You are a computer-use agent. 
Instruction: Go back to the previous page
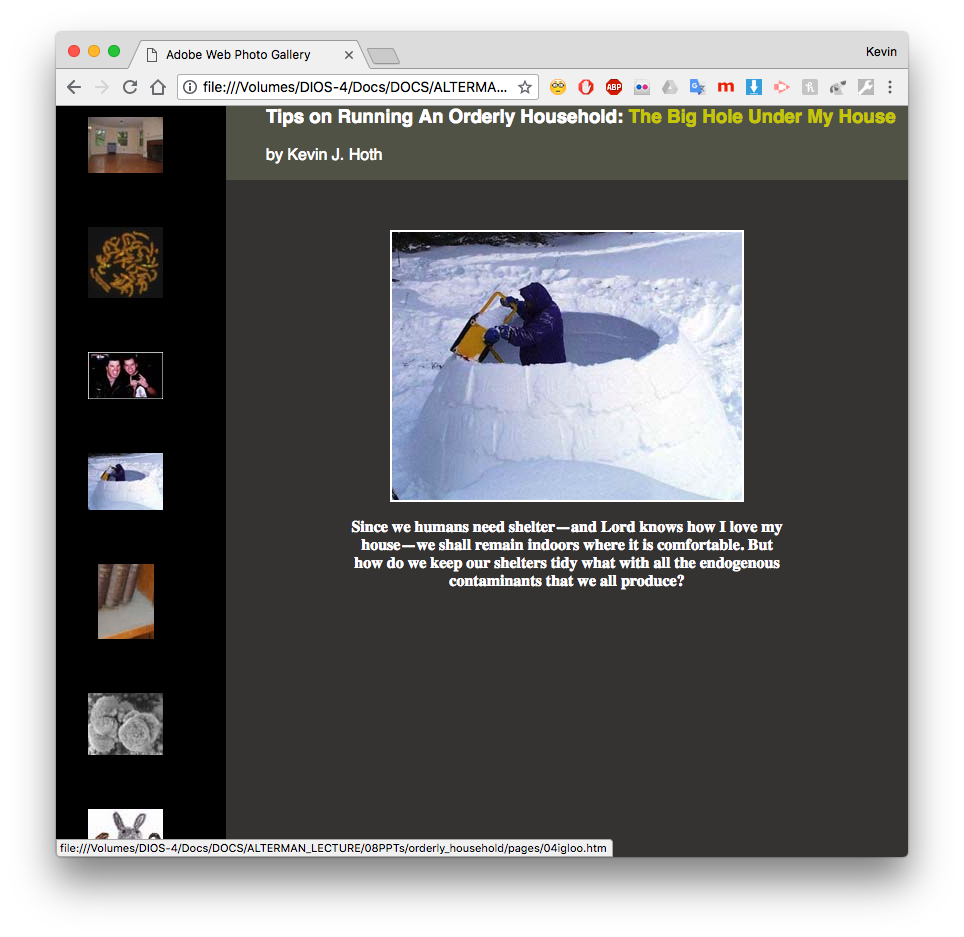pyautogui.click(x=74, y=87)
